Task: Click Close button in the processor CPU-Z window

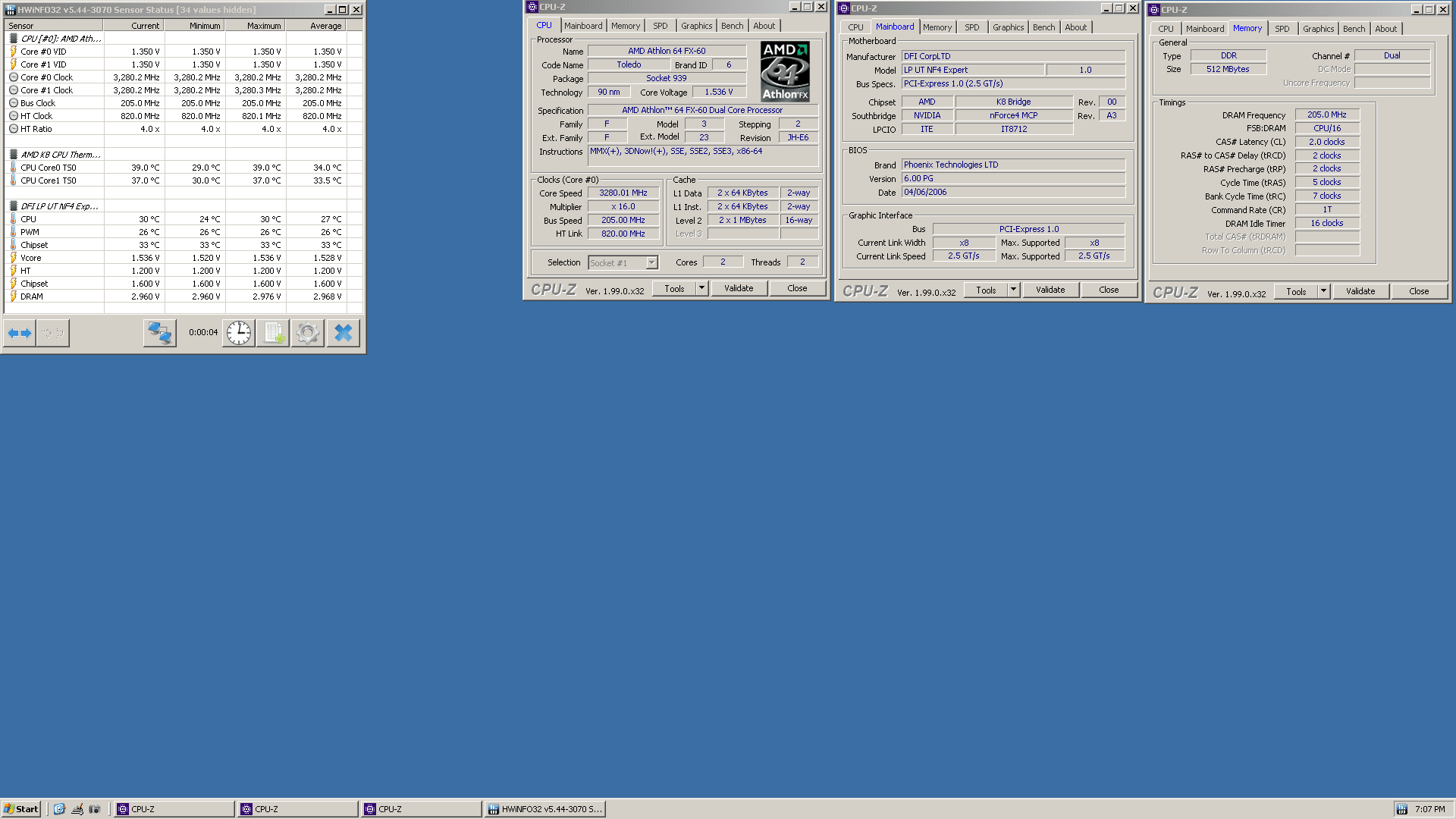Action: click(797, 288)
